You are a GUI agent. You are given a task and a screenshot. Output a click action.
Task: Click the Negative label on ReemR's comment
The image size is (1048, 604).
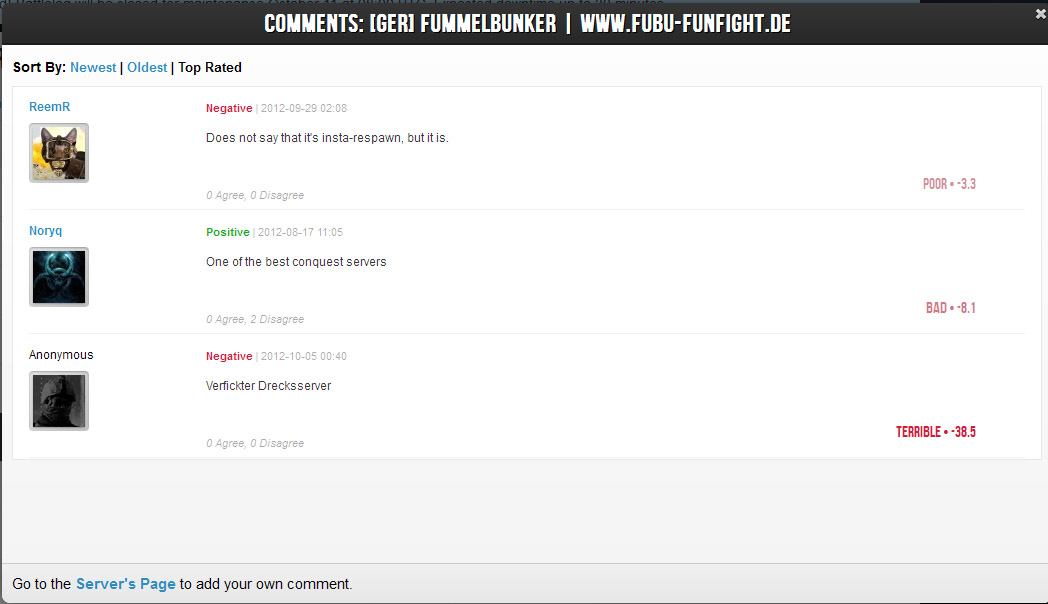229,108
